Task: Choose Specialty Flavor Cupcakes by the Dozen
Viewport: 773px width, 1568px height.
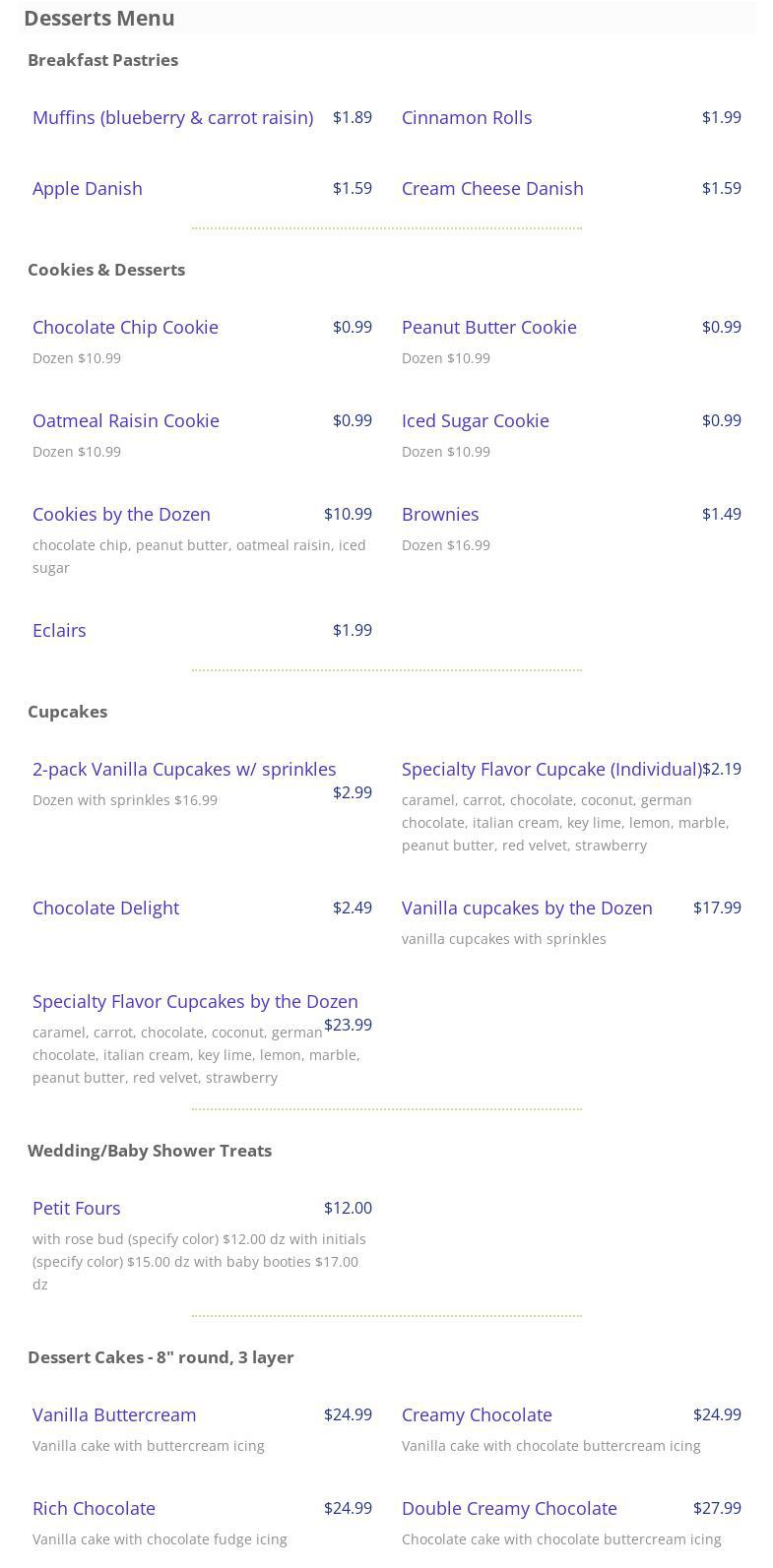Action: 195,1002
